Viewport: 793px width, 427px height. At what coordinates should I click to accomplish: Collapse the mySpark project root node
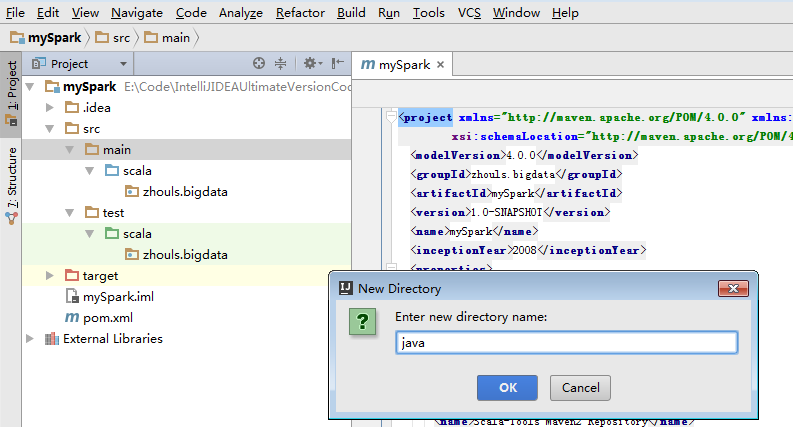(x=30, y=87)
